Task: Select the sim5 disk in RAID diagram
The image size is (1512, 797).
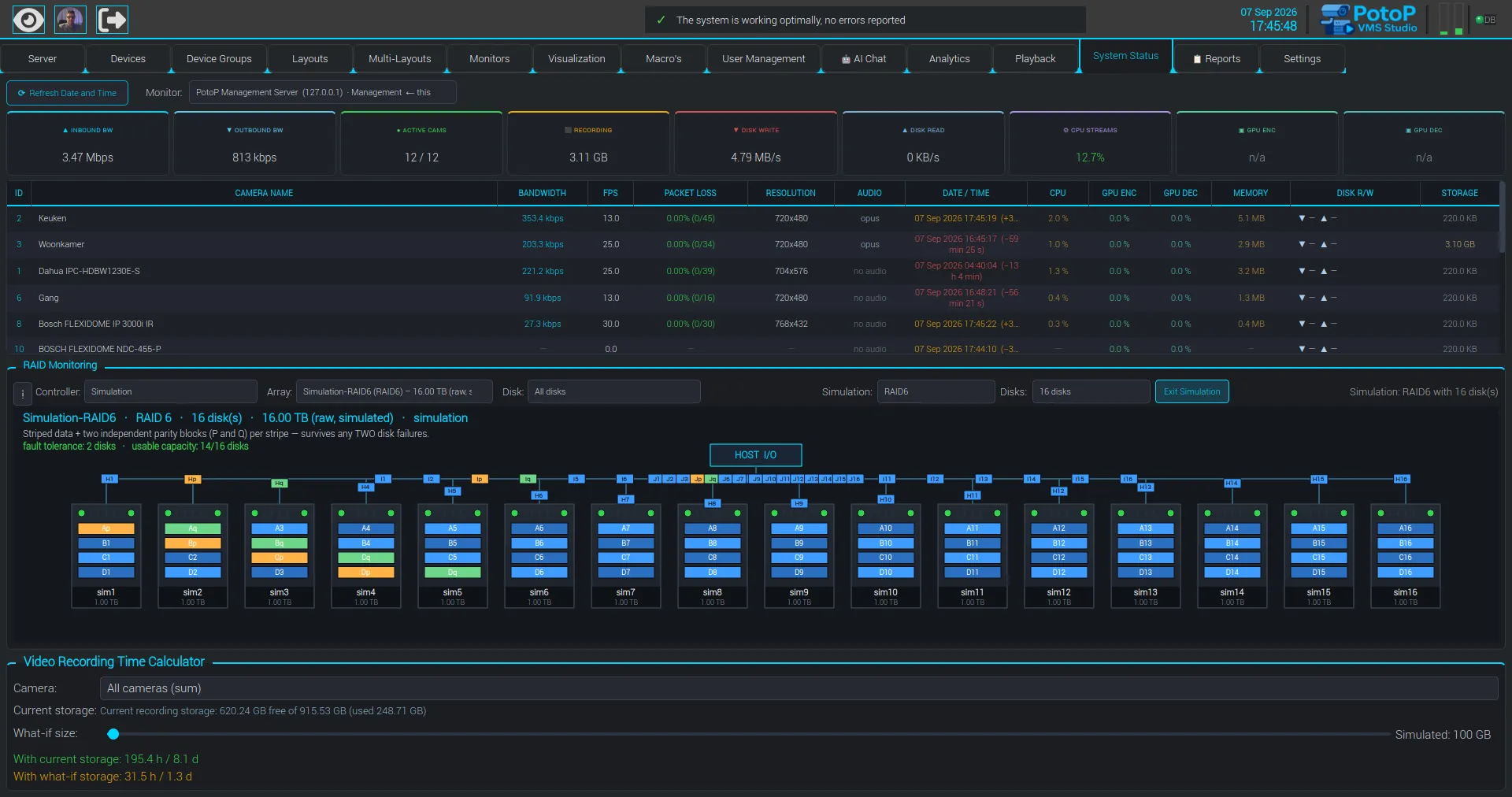Action: 453,556
